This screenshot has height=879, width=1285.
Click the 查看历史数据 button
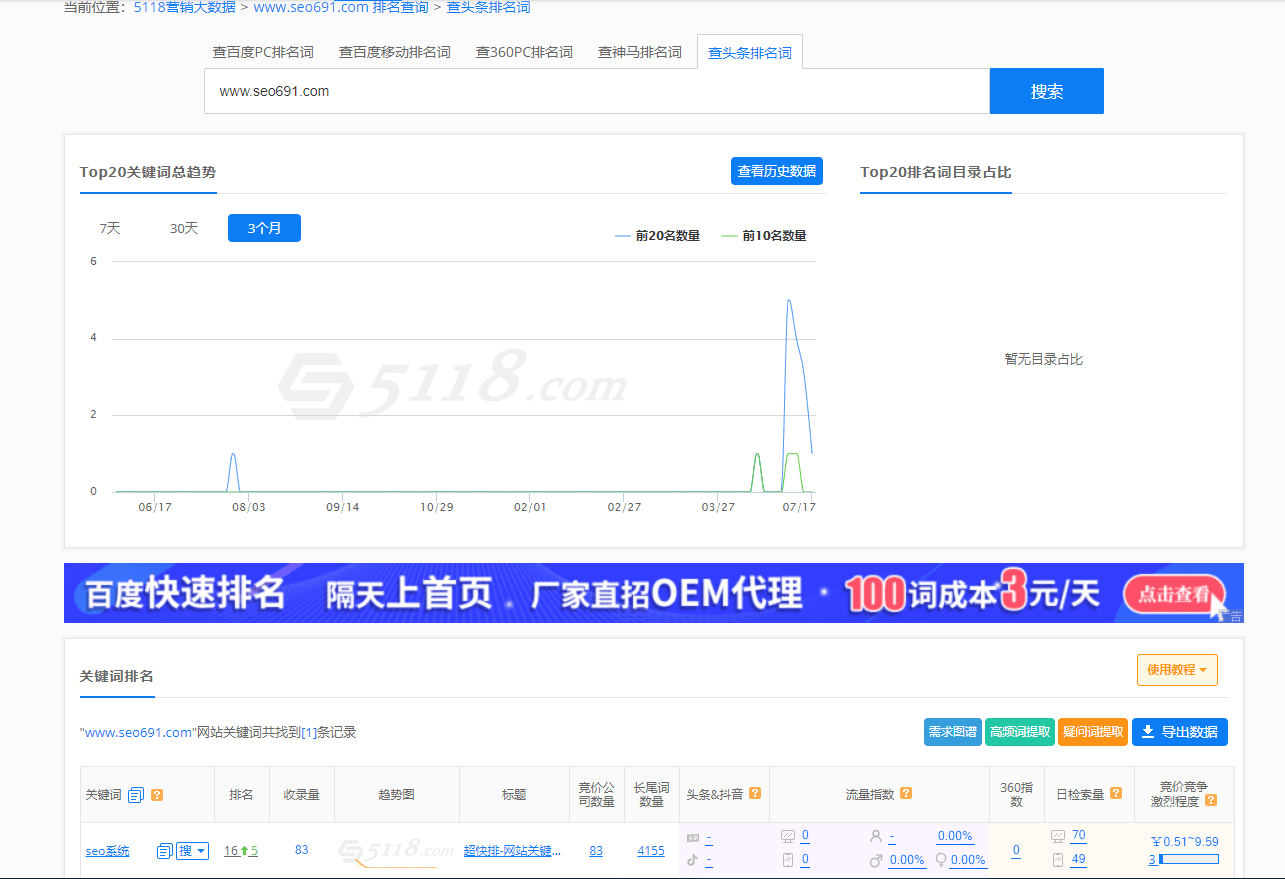[777, 171]
